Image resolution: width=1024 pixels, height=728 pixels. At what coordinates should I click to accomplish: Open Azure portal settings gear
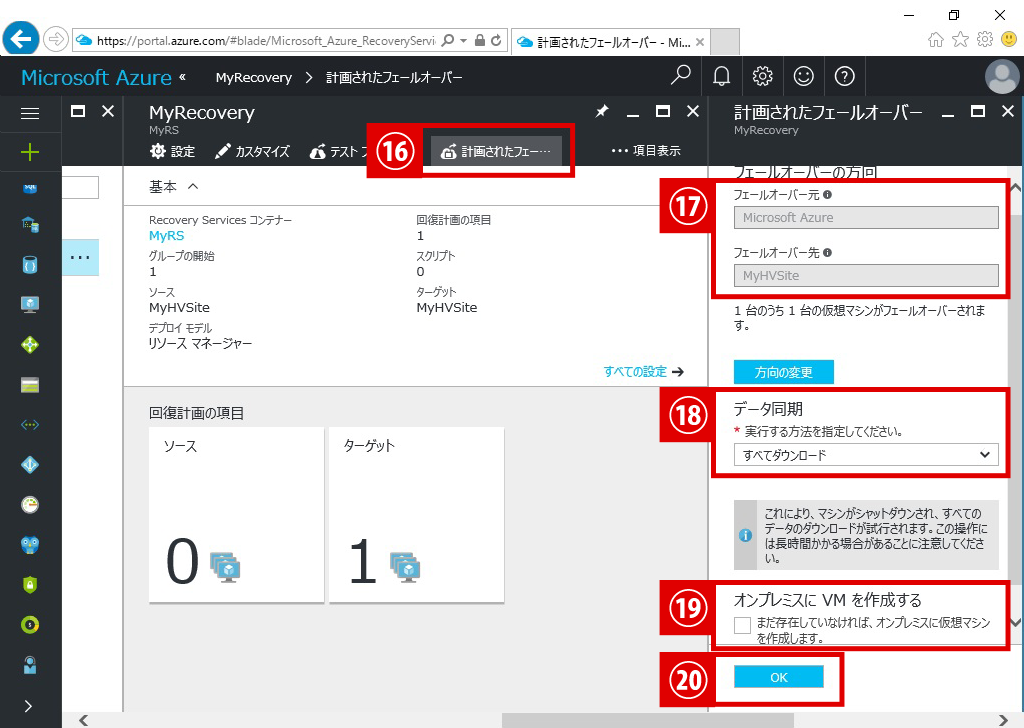[x=762, y=76]
